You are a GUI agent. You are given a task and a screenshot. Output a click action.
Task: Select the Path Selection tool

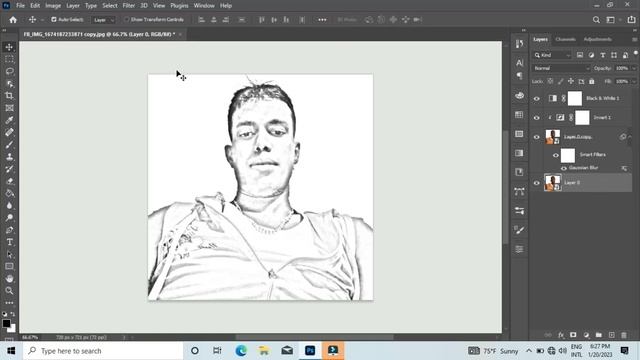pos(9,254)
